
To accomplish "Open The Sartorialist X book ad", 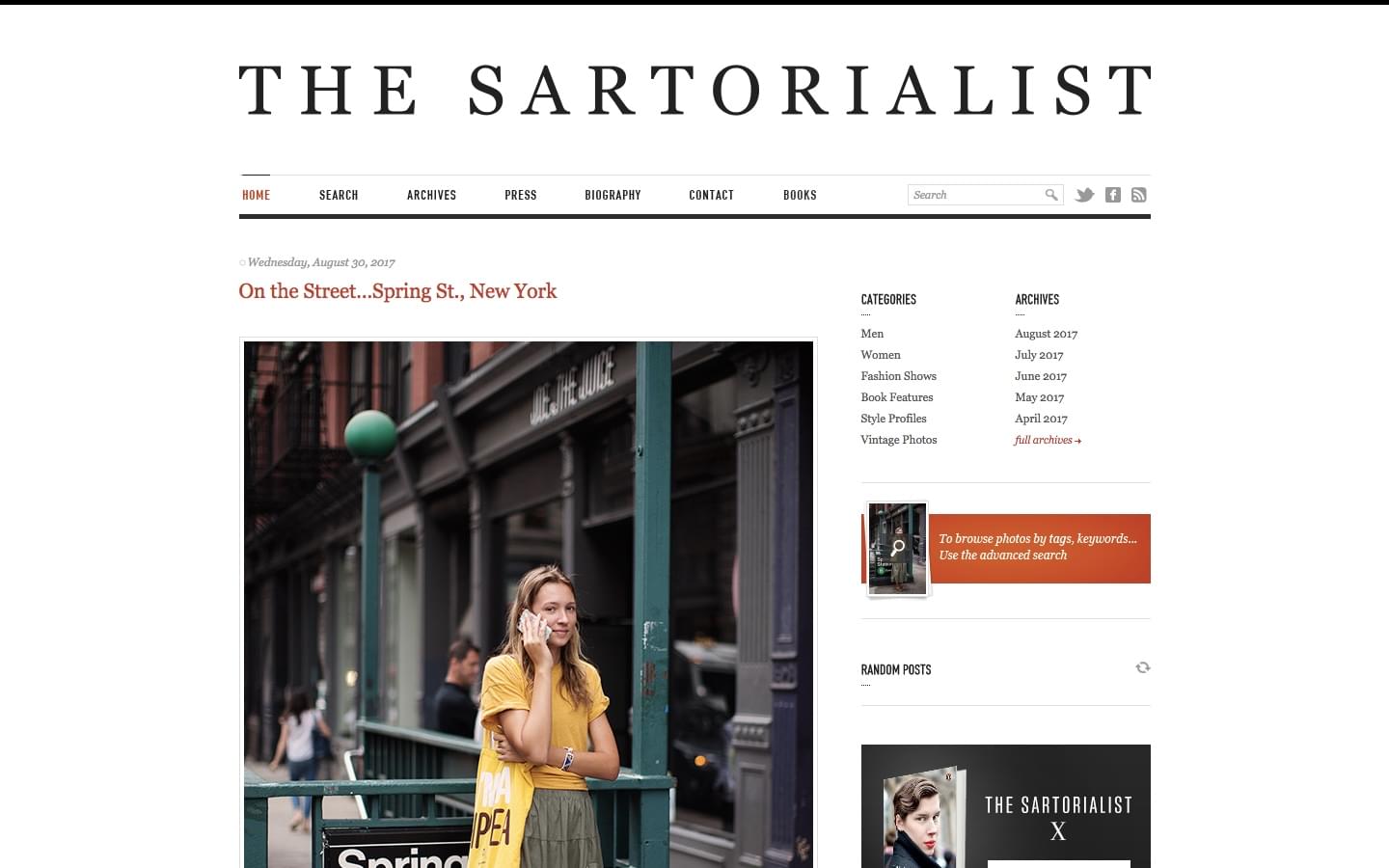I will [x=1005, y=806].
